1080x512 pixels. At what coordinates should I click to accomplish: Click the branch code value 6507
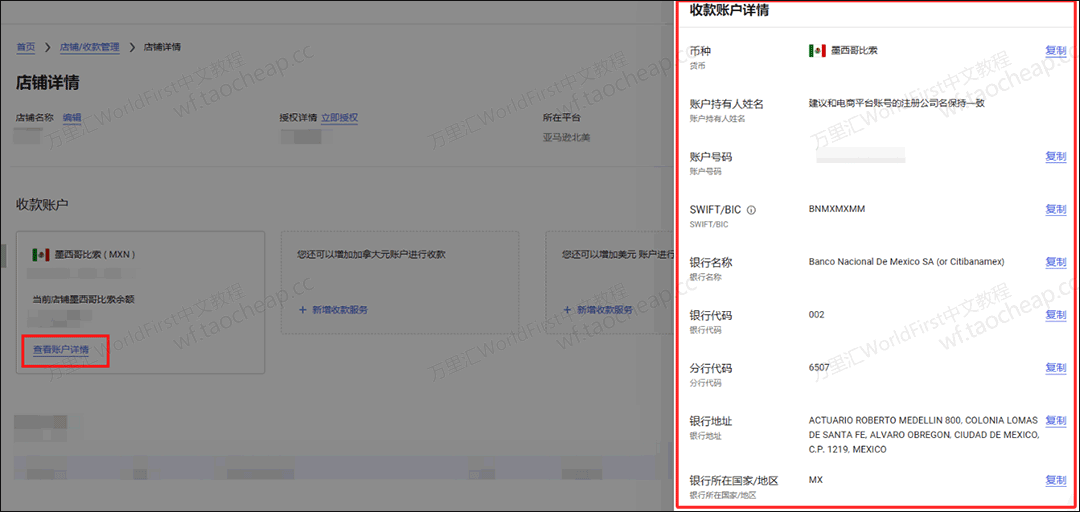click(x=819, y=367)
